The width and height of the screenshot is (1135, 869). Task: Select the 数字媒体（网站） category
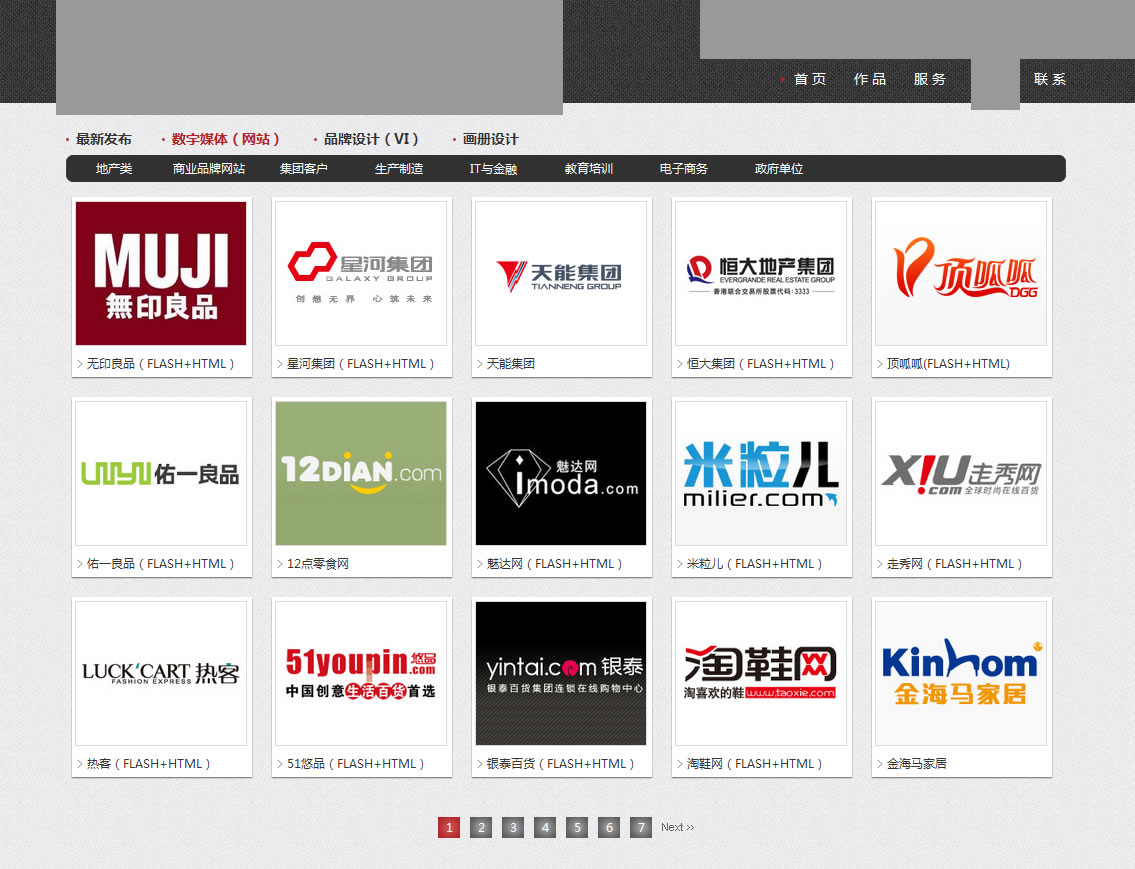pos(226,139)
